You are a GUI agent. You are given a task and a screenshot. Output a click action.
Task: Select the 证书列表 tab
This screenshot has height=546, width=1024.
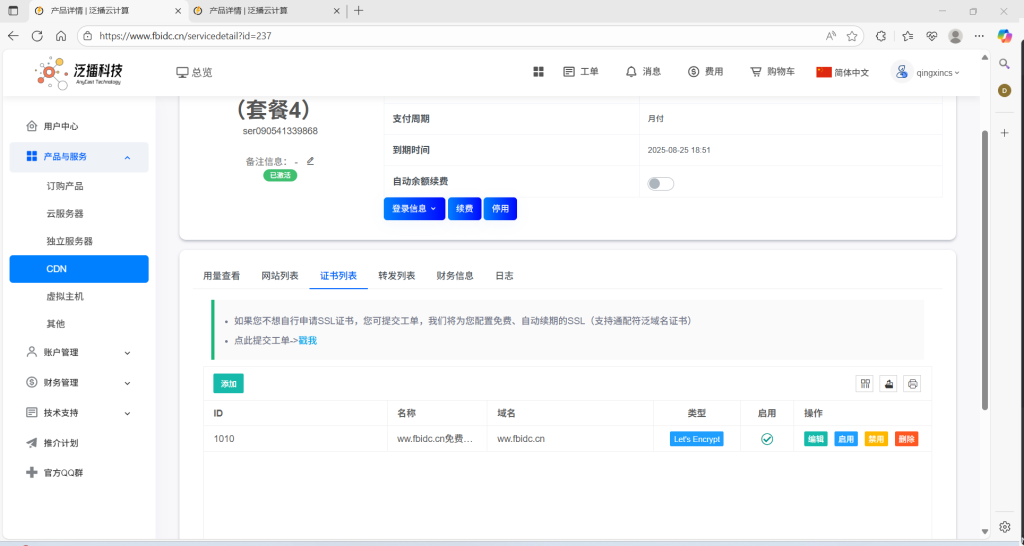tap(338, 276)
